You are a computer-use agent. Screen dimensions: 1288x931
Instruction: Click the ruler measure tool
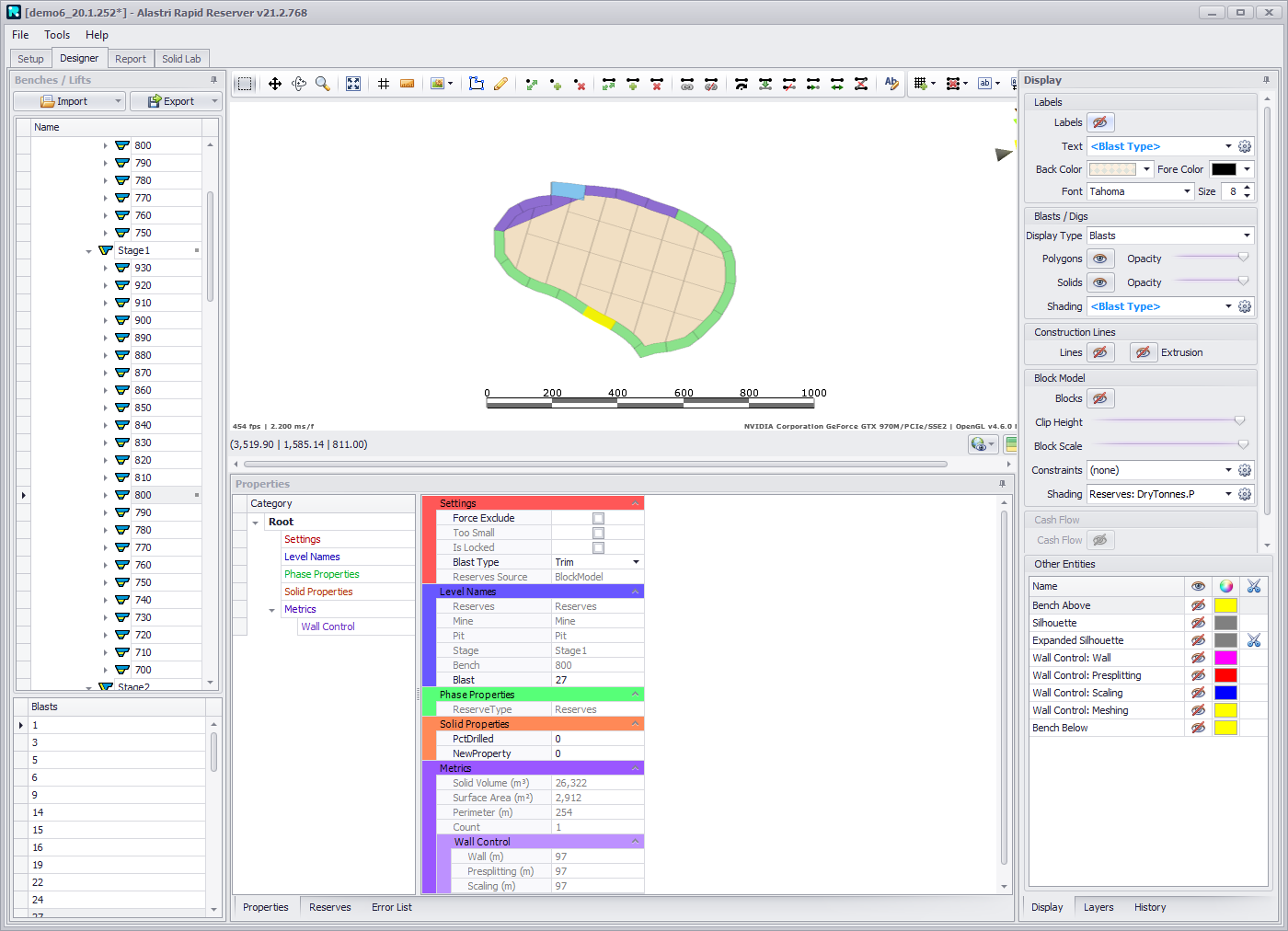point(408,84)
